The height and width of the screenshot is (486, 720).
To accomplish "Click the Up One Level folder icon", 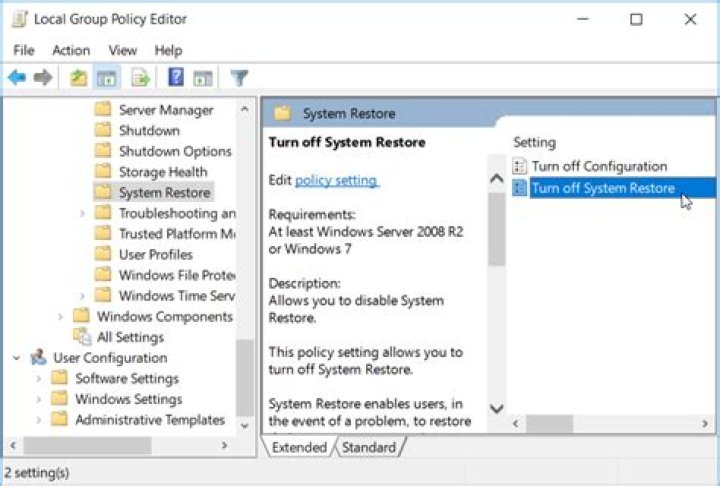I will [79, 78].
